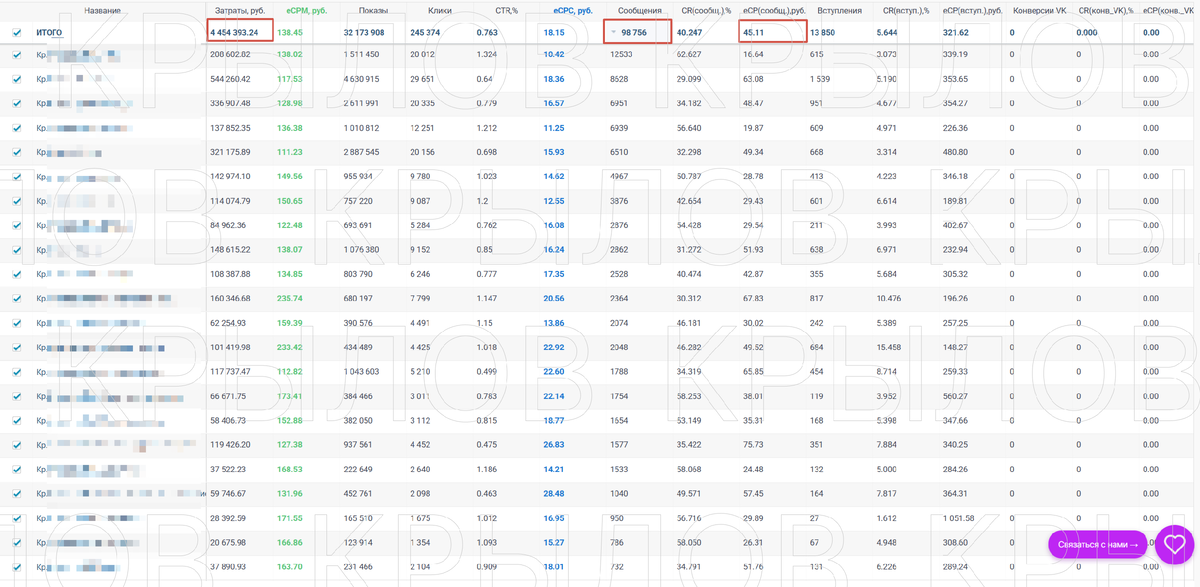
Task: Click total CR value 40.247
Action: [689, 32]
